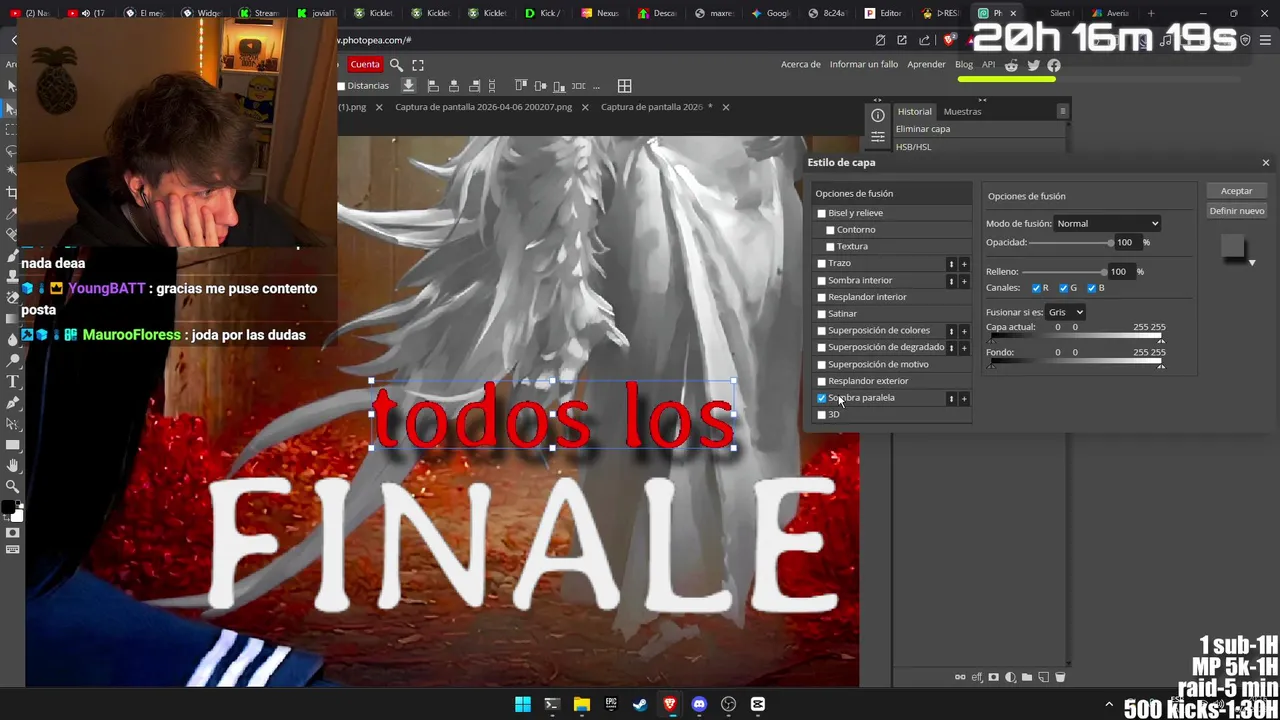The width and height of the screenshot is (1280, 720).
Task: Add another Superposición de colores with plus
Action: (x=964, y=331)
